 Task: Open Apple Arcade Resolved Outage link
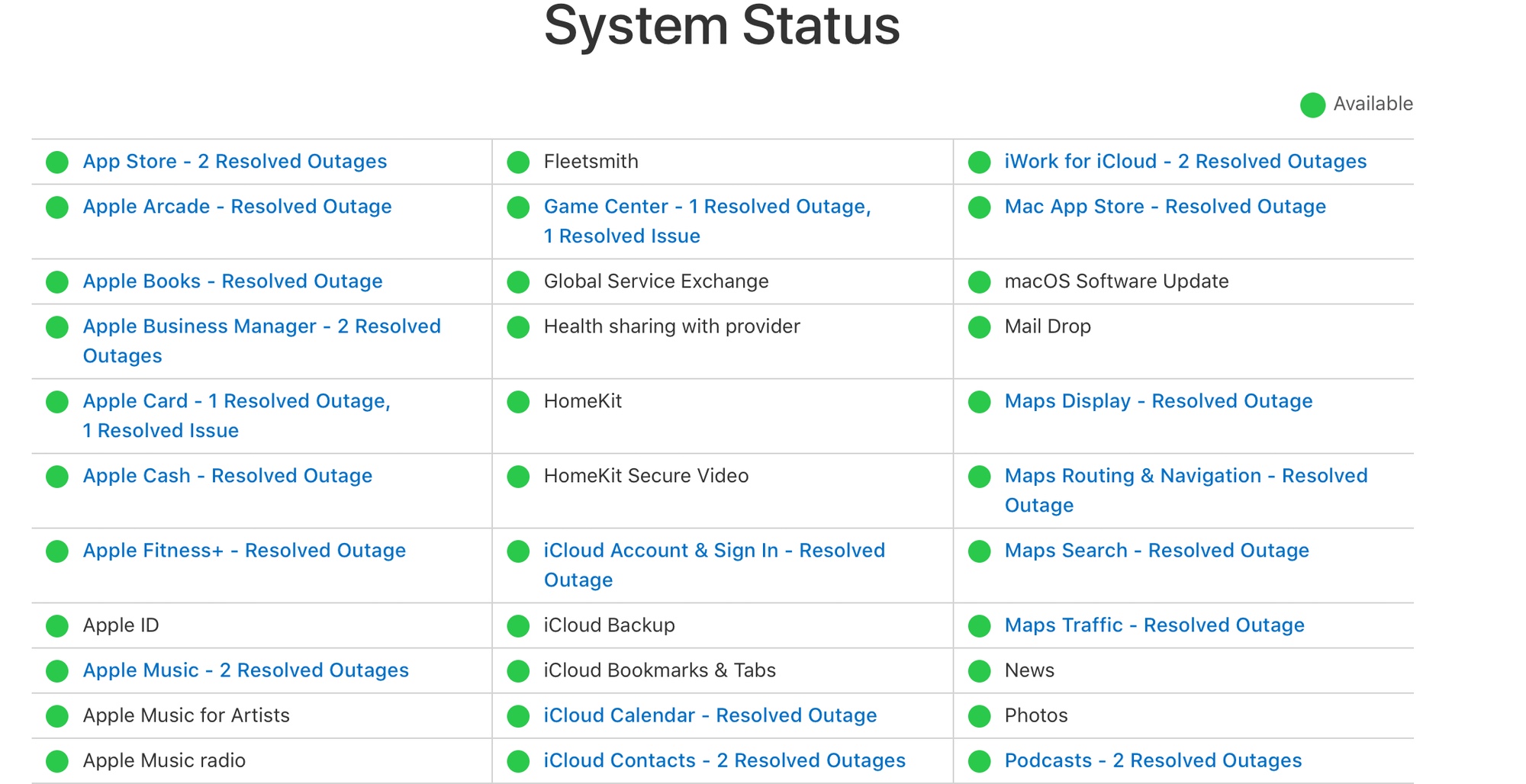pyautogui.click(x=237, y=207)
